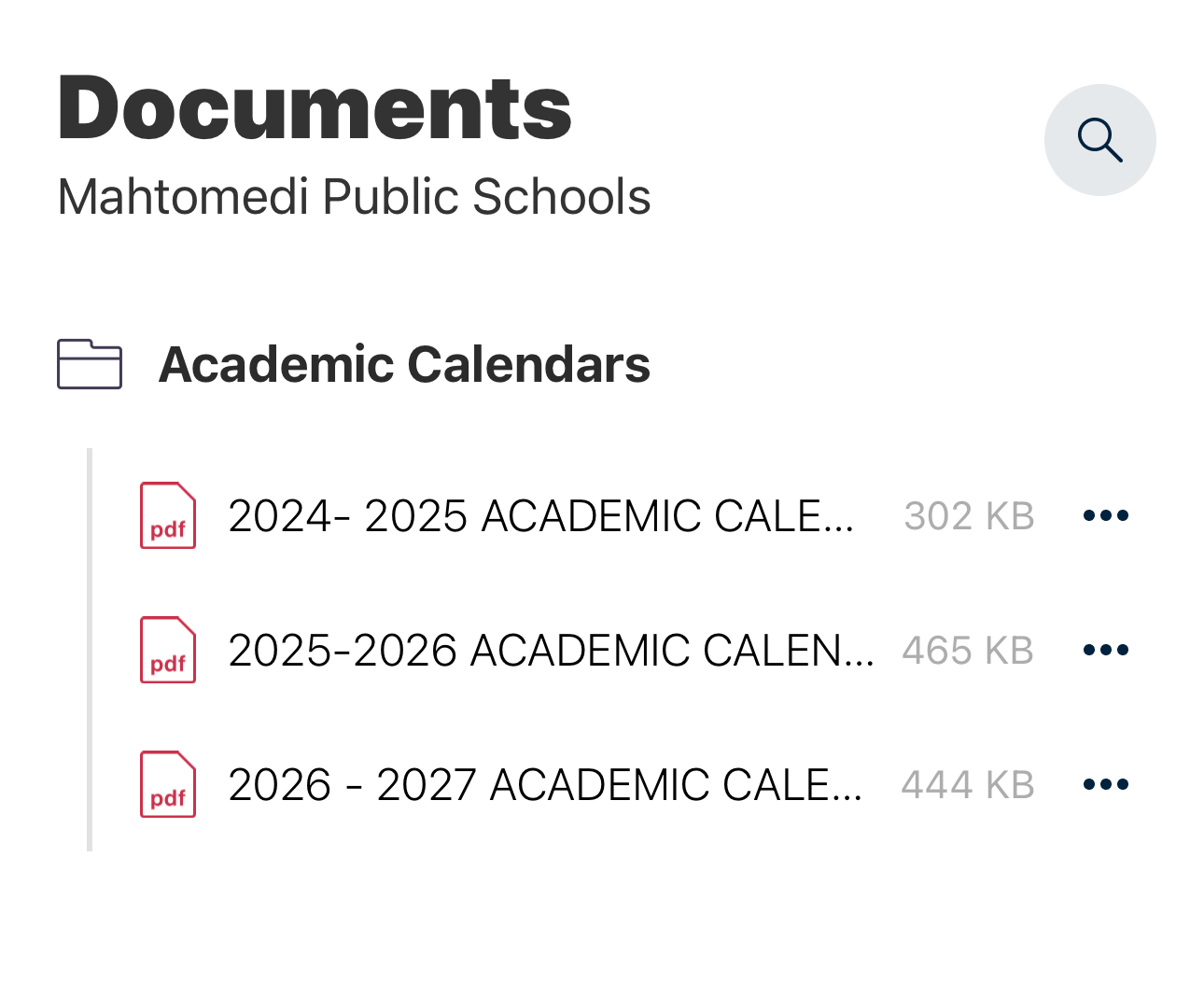1204x983 pixels.
Task: Open options for the 2026-2027 calendar
Action: (1105, 783)
